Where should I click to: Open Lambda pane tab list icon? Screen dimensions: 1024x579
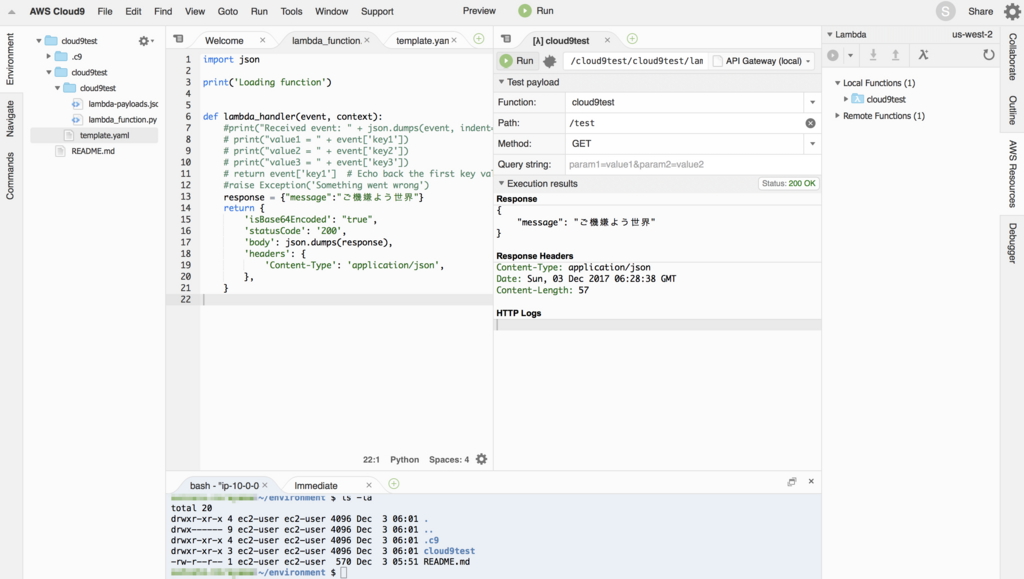506,39
